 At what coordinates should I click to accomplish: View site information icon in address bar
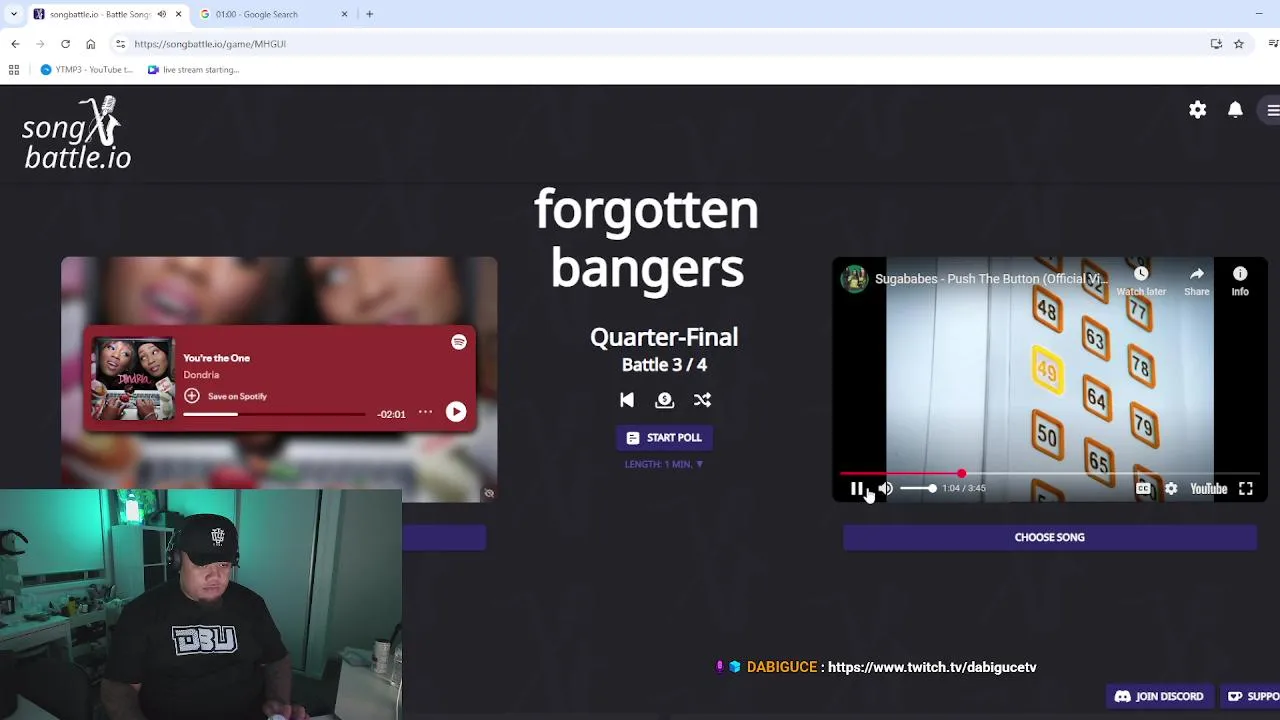click(120, 44)
